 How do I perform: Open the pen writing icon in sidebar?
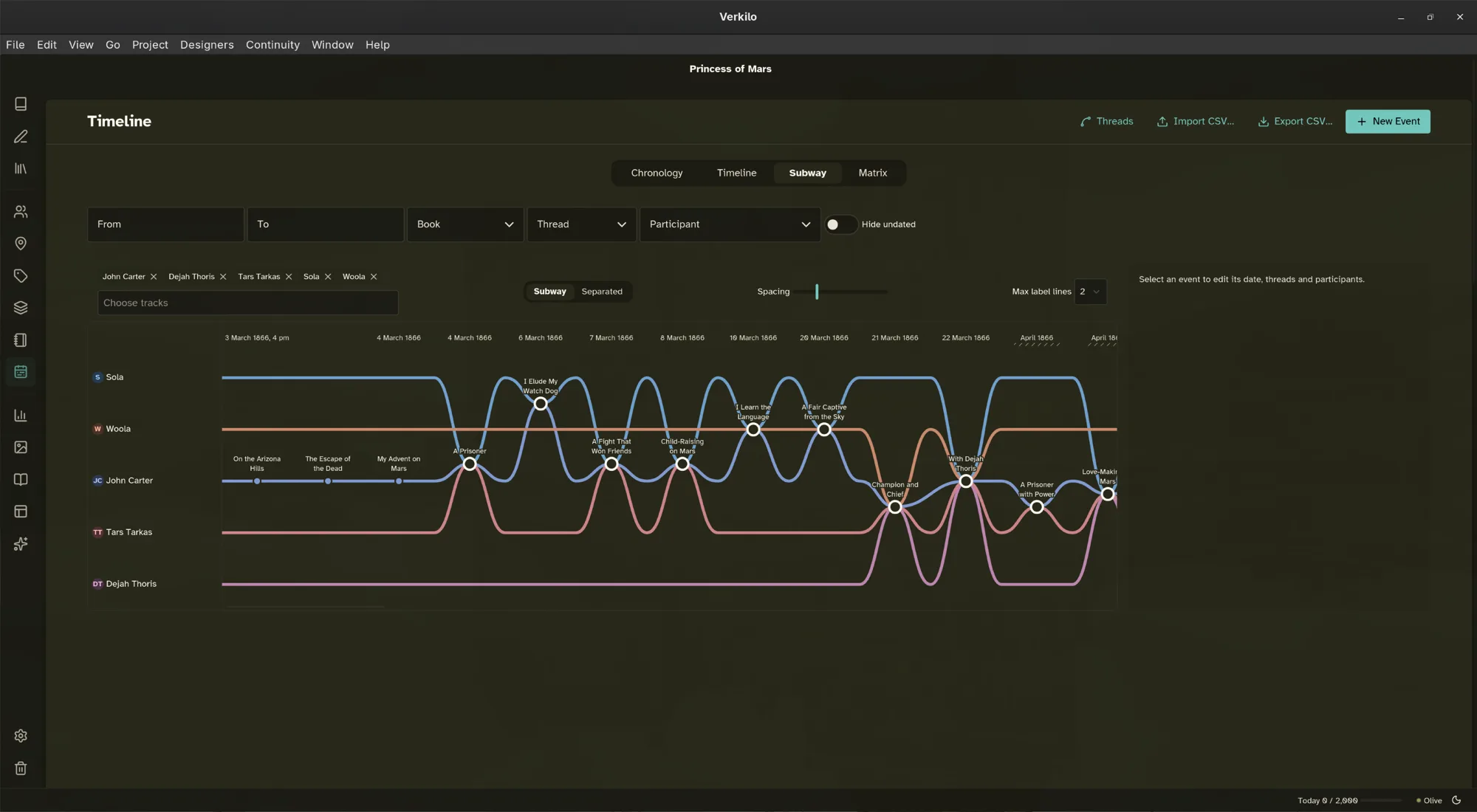(x=21, y=137)
